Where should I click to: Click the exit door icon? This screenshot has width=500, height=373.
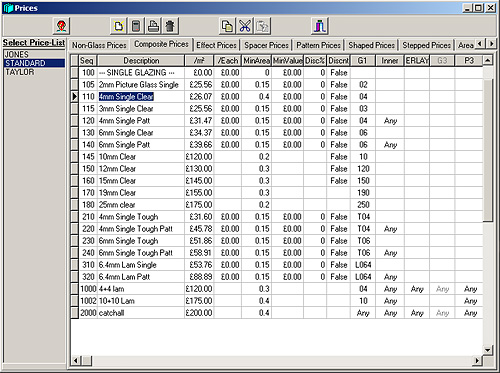tap(320, 26)
